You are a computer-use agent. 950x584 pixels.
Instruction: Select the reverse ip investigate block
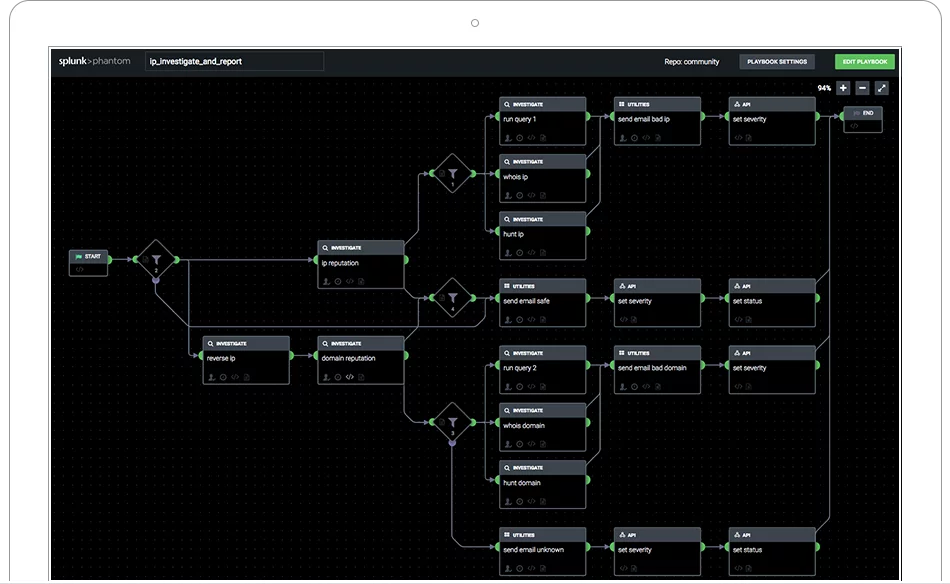[x=247, y=359]
